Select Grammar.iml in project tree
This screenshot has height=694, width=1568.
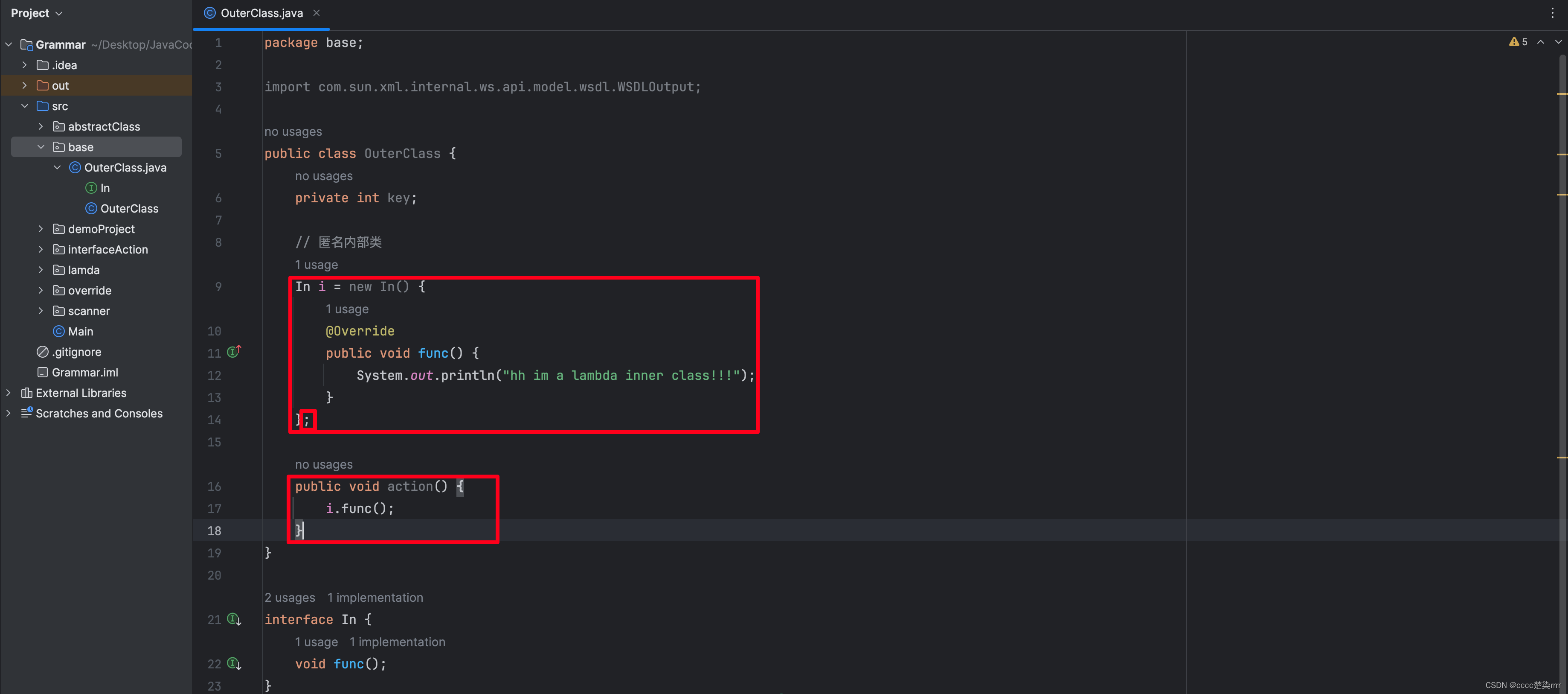(x=85, y=372)
